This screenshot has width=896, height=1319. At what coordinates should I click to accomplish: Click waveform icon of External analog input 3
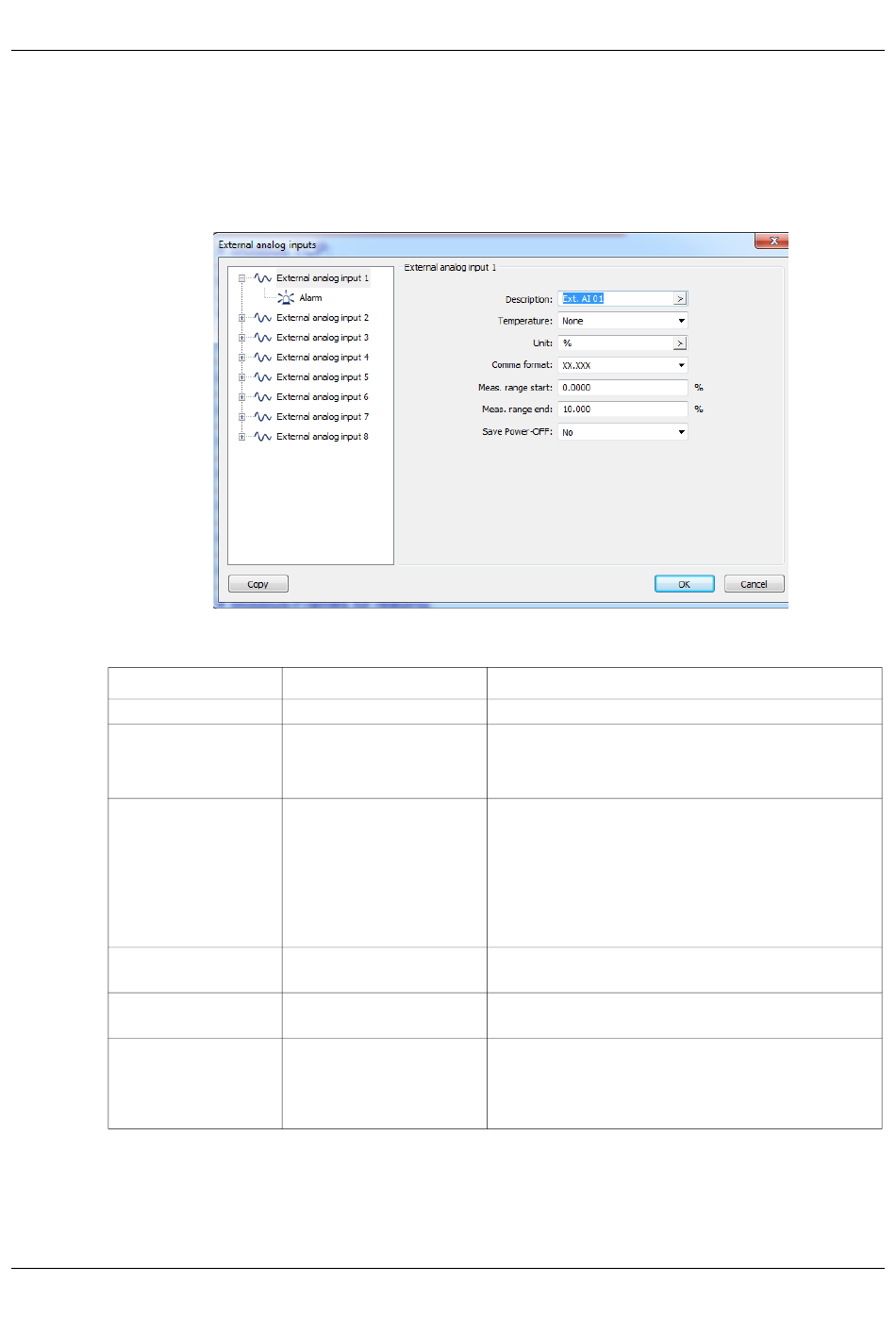(263, 338)
